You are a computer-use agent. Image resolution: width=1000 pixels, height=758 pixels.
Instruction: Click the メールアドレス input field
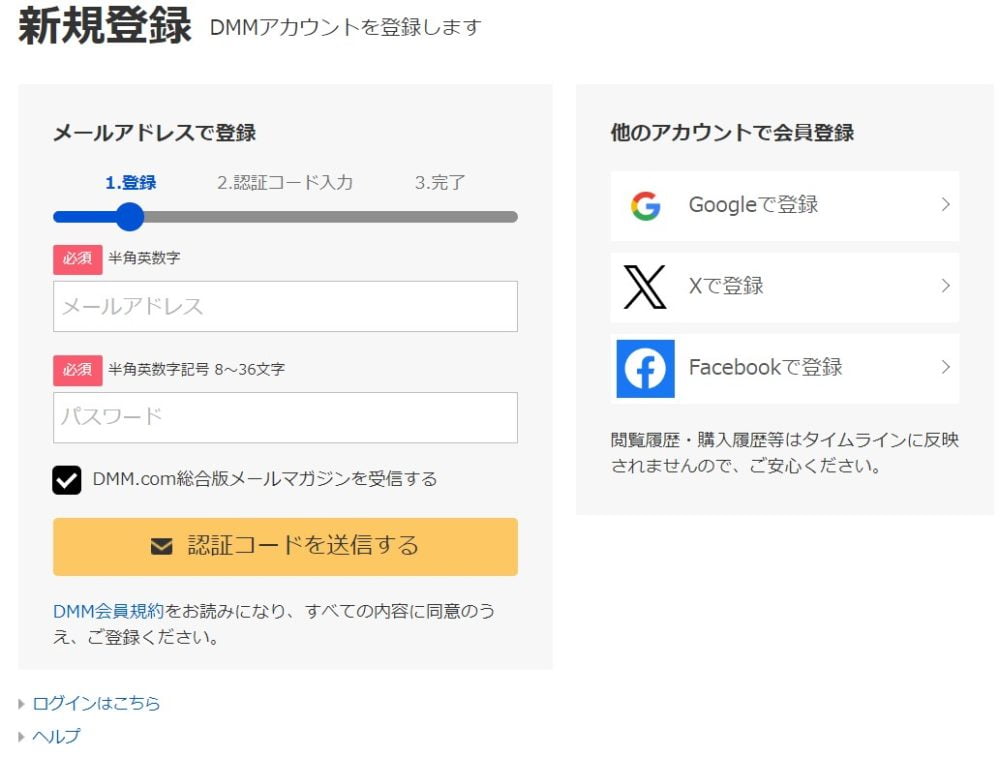(285, 306)
